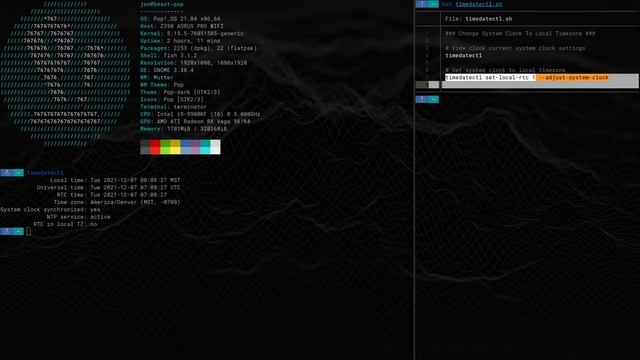Click the underlined timedatectl.sh in bat command
This screenshot has height=360, width=640.
(479, 4)
